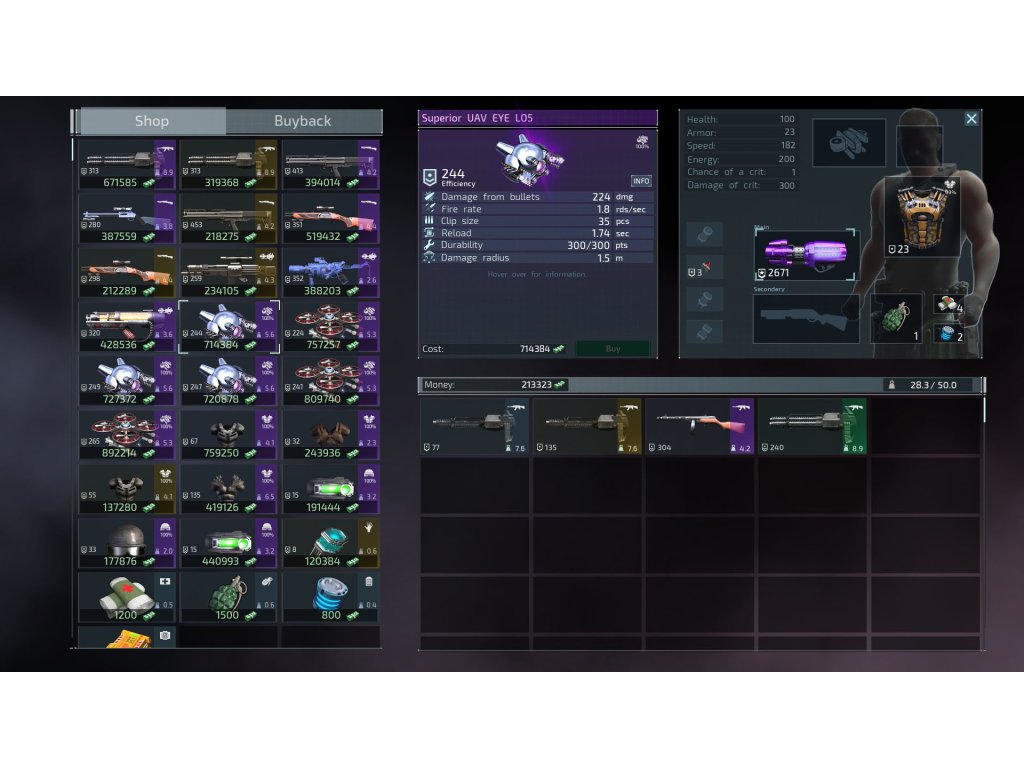Click the equipped medkit quick slot
1024x768 pixels.
tap(950, 304)
